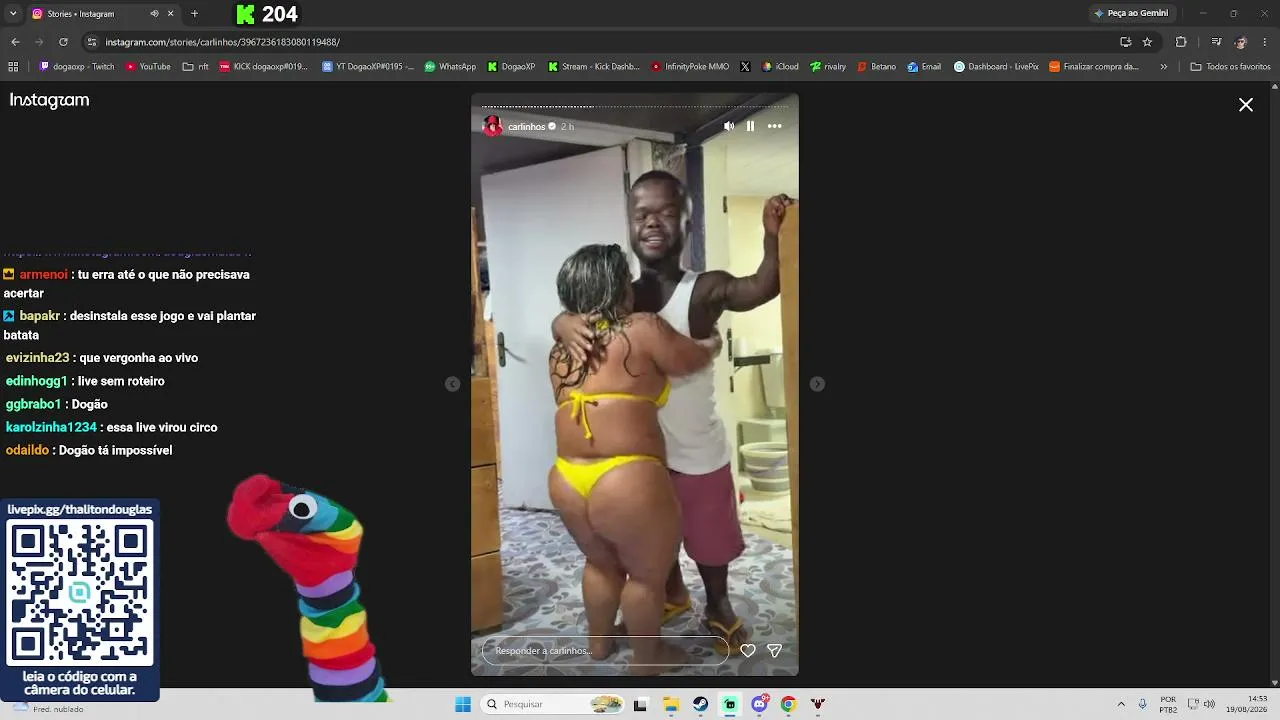1280x720 pixels.
Task: Open Steam from the taskbar
Action: (x=701, y=704)
